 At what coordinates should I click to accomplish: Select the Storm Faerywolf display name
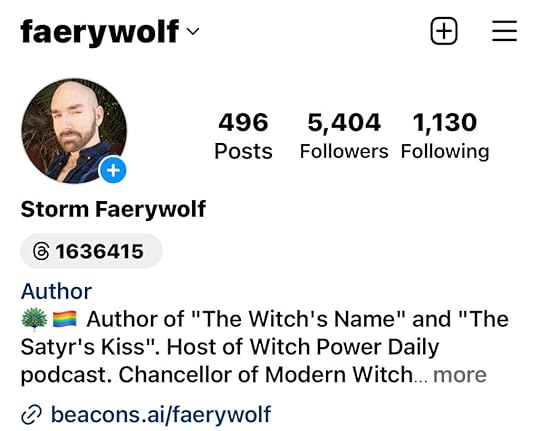[113, 209]
